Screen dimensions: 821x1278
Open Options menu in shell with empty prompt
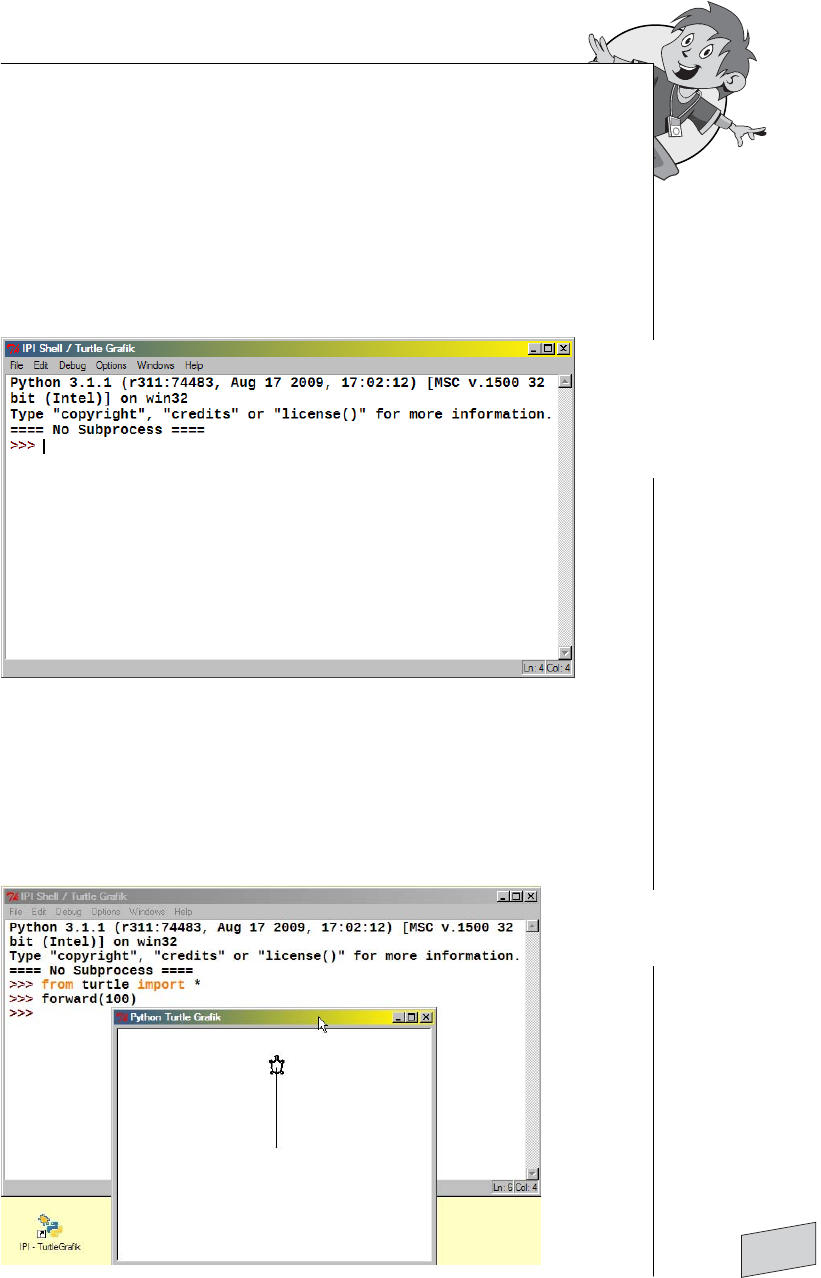111,366
